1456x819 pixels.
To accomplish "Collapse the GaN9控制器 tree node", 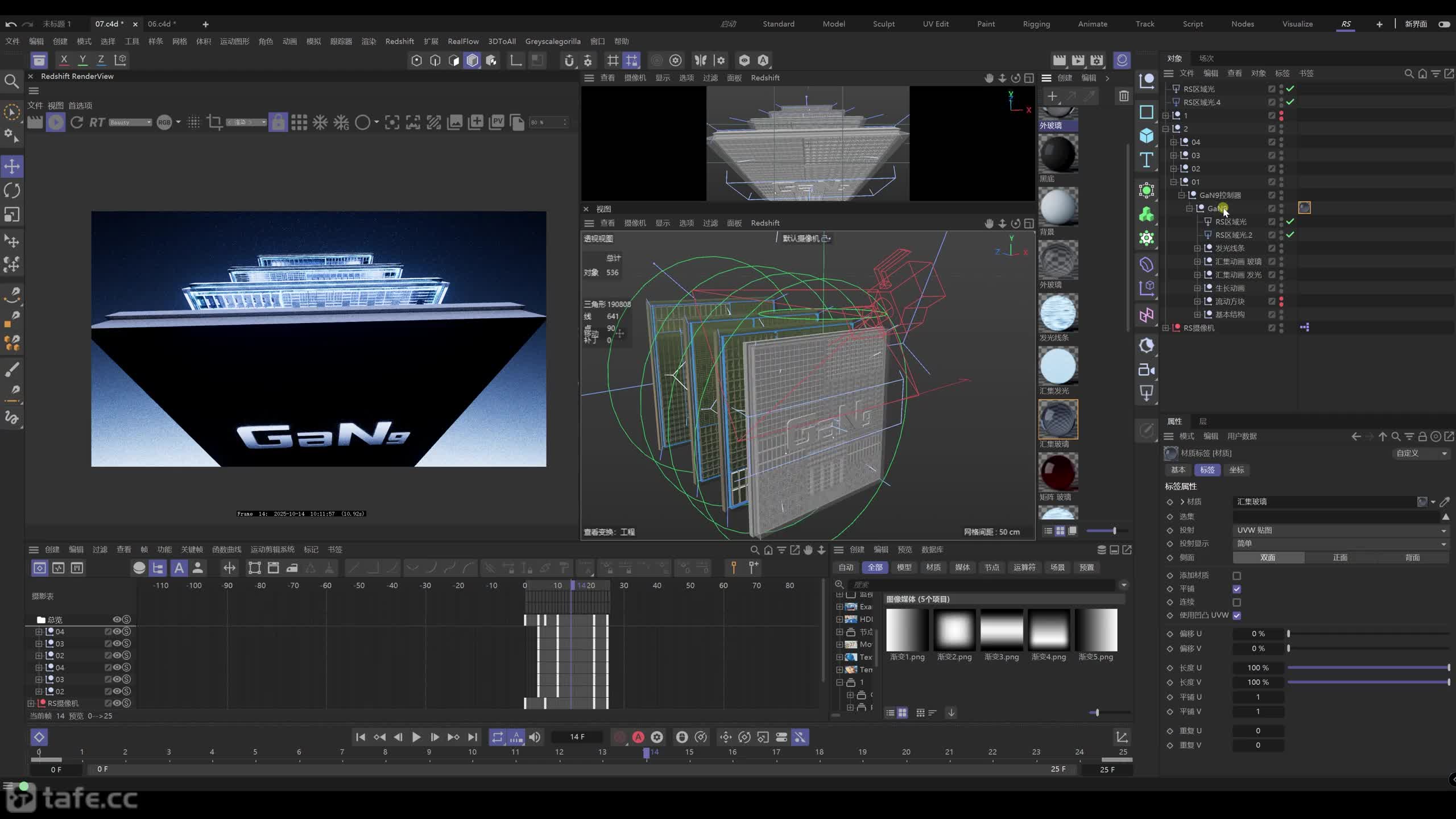I will 1181,195.
